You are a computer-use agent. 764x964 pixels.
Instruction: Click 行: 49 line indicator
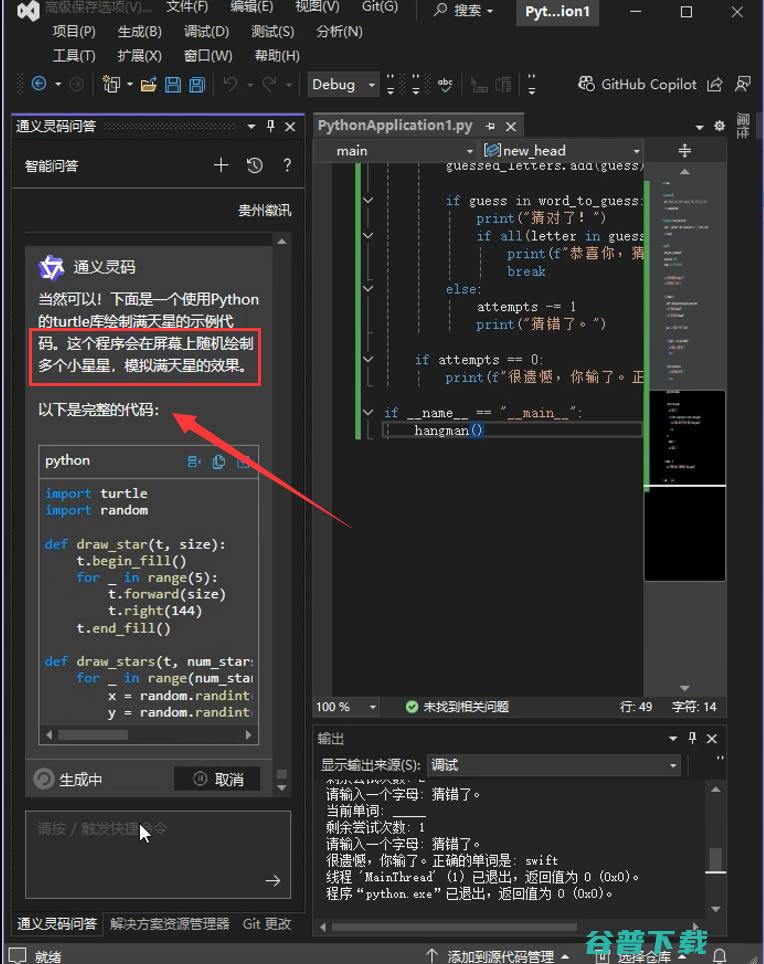[636, 707]
